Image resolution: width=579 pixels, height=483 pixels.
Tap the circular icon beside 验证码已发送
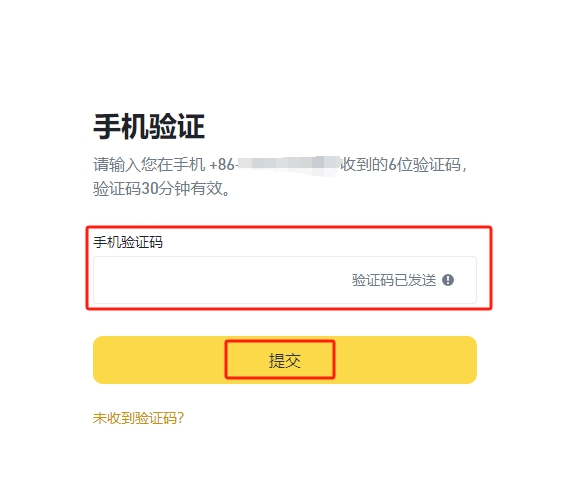pos(448,280)
